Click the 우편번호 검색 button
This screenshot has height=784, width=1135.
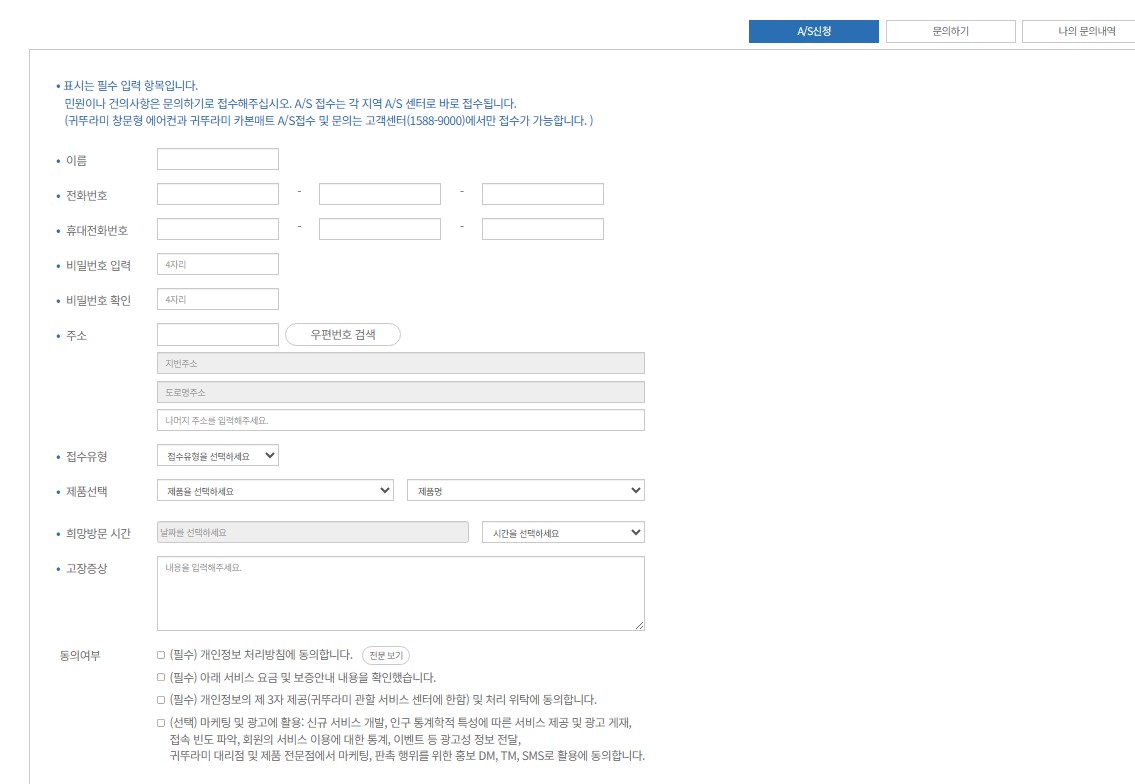[x=343, y=335]
